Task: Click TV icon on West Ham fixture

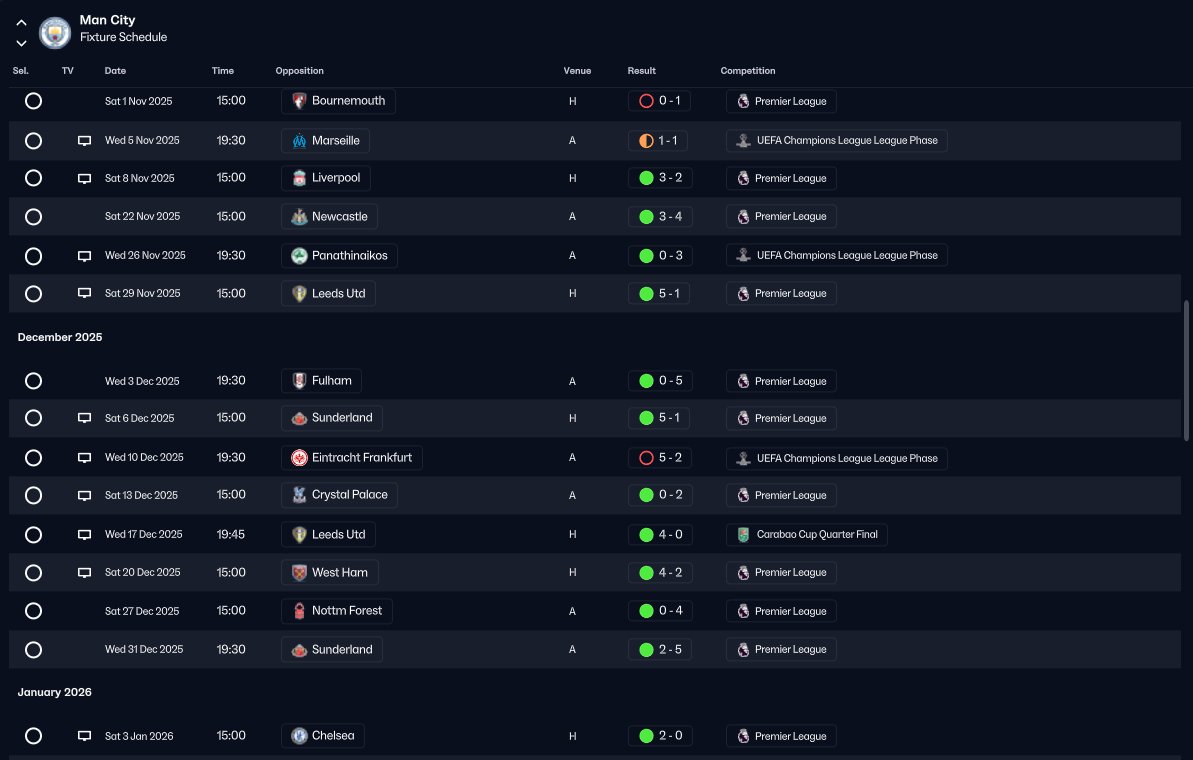Action: 84,573
